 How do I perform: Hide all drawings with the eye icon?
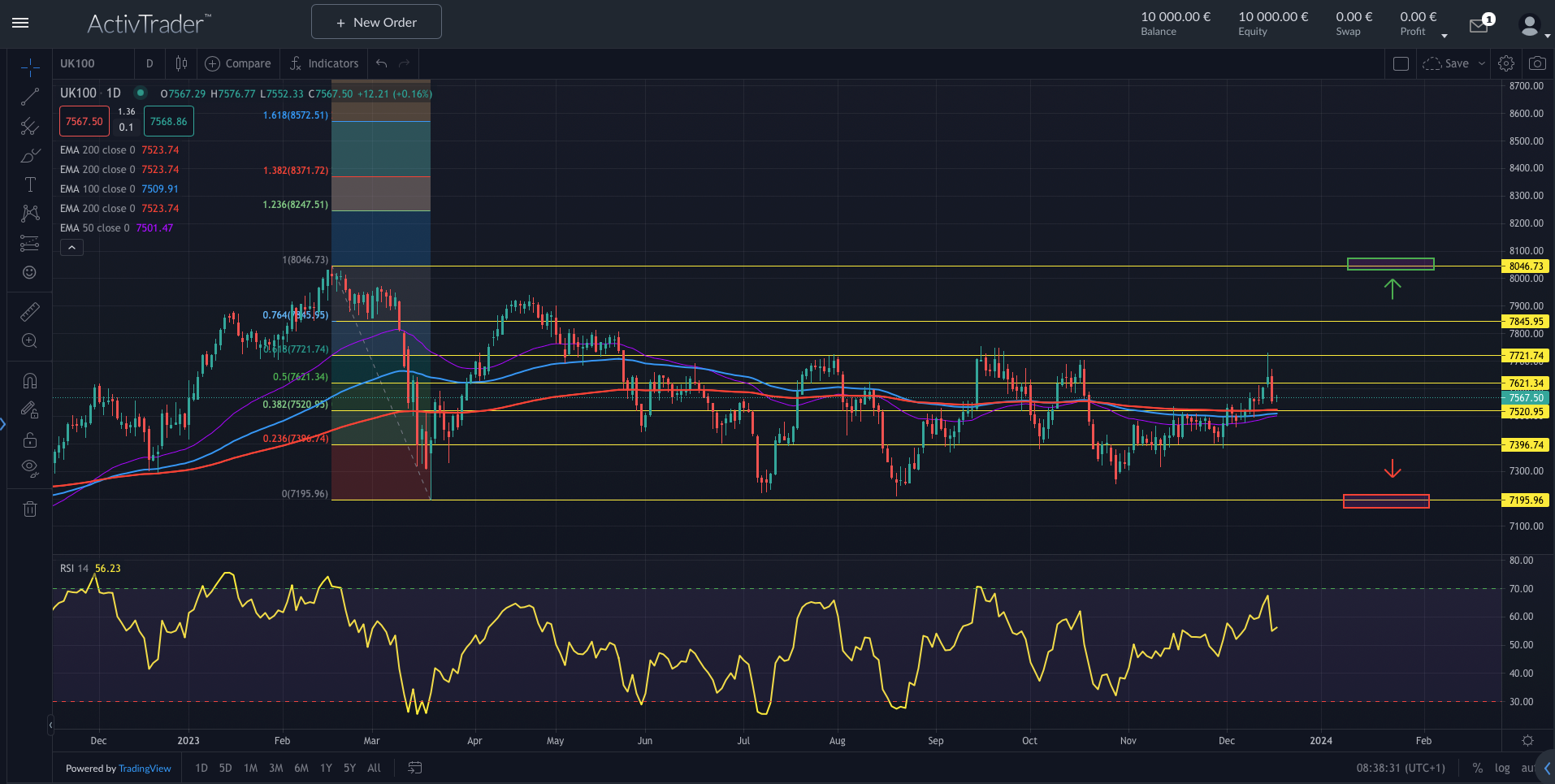(x=30, y=469)
